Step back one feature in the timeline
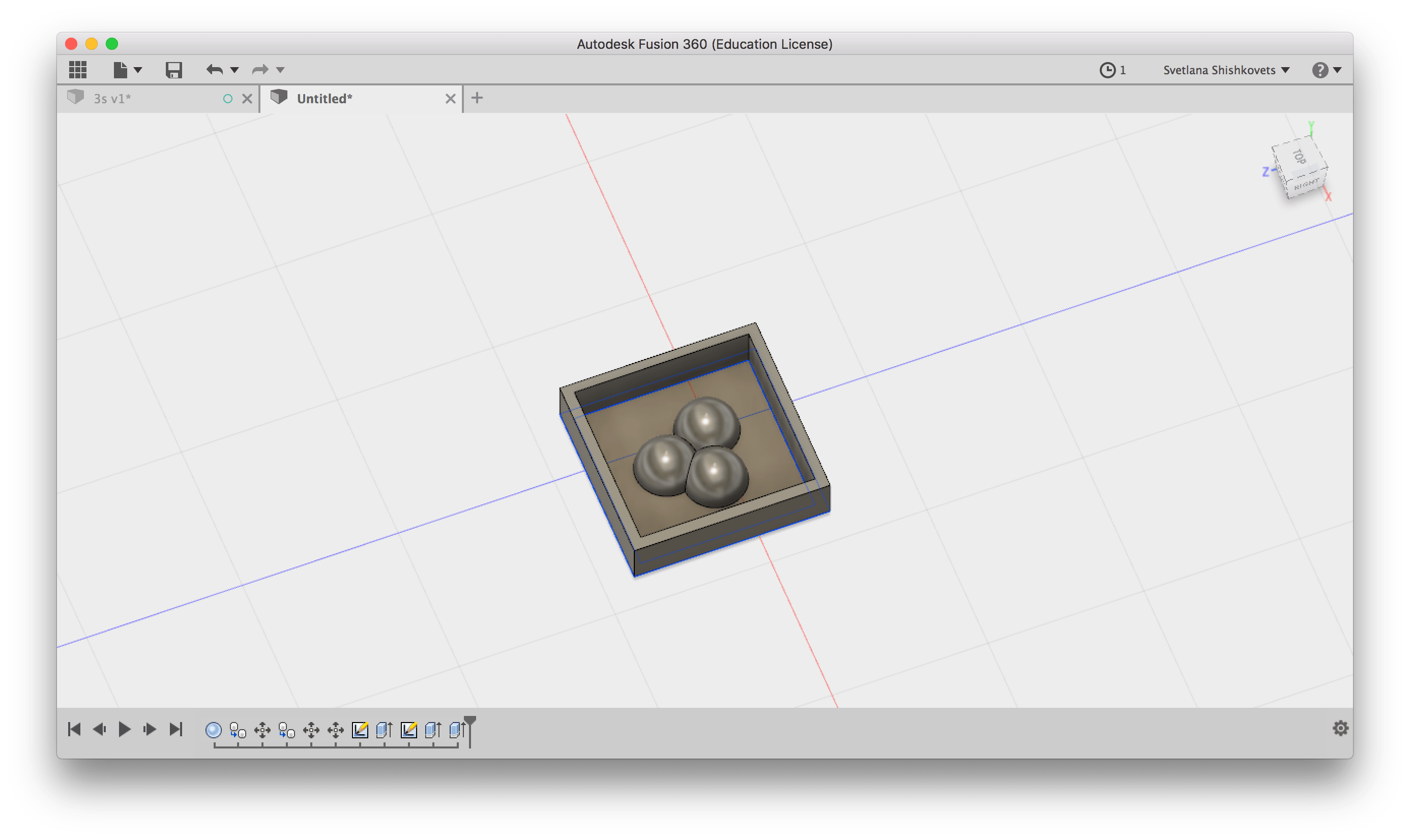 point(99,729)
